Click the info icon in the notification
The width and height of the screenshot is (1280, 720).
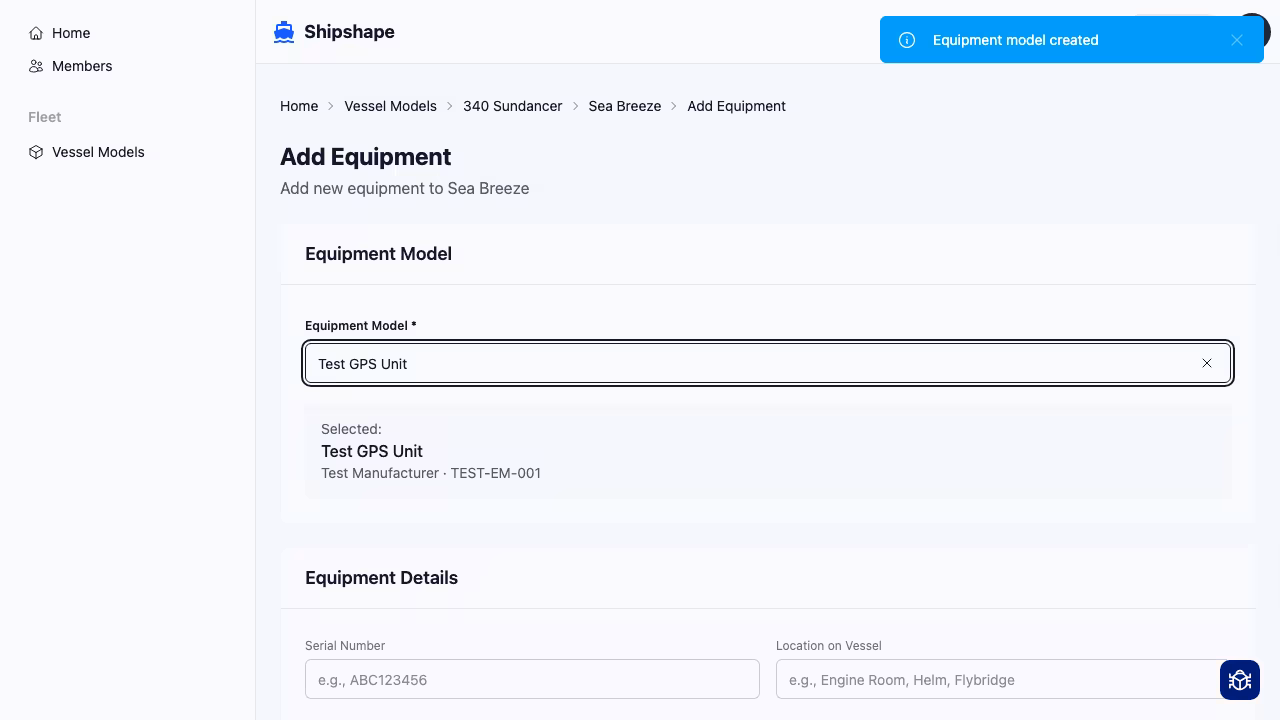[907, 40]
